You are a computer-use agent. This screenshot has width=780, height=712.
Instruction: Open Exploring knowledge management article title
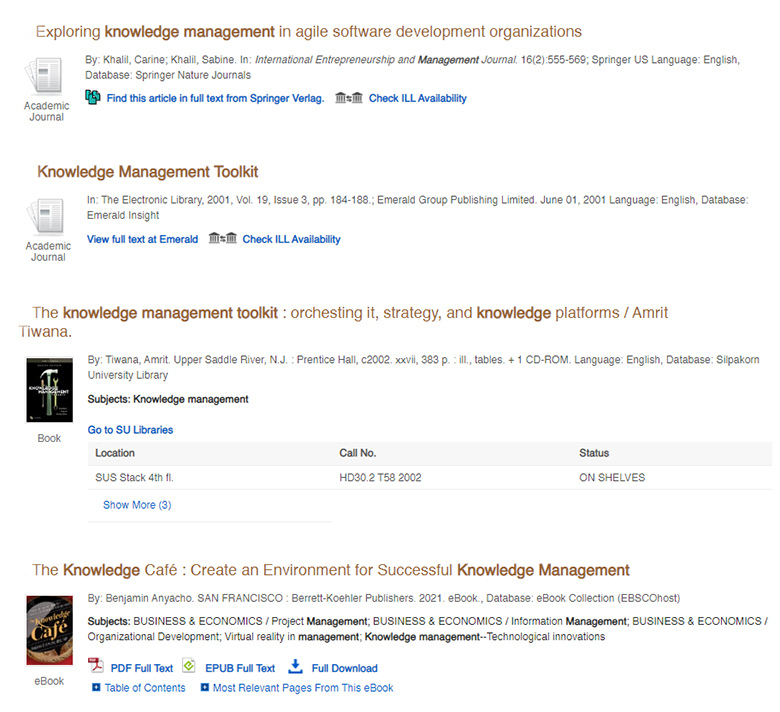pos(309,32)
